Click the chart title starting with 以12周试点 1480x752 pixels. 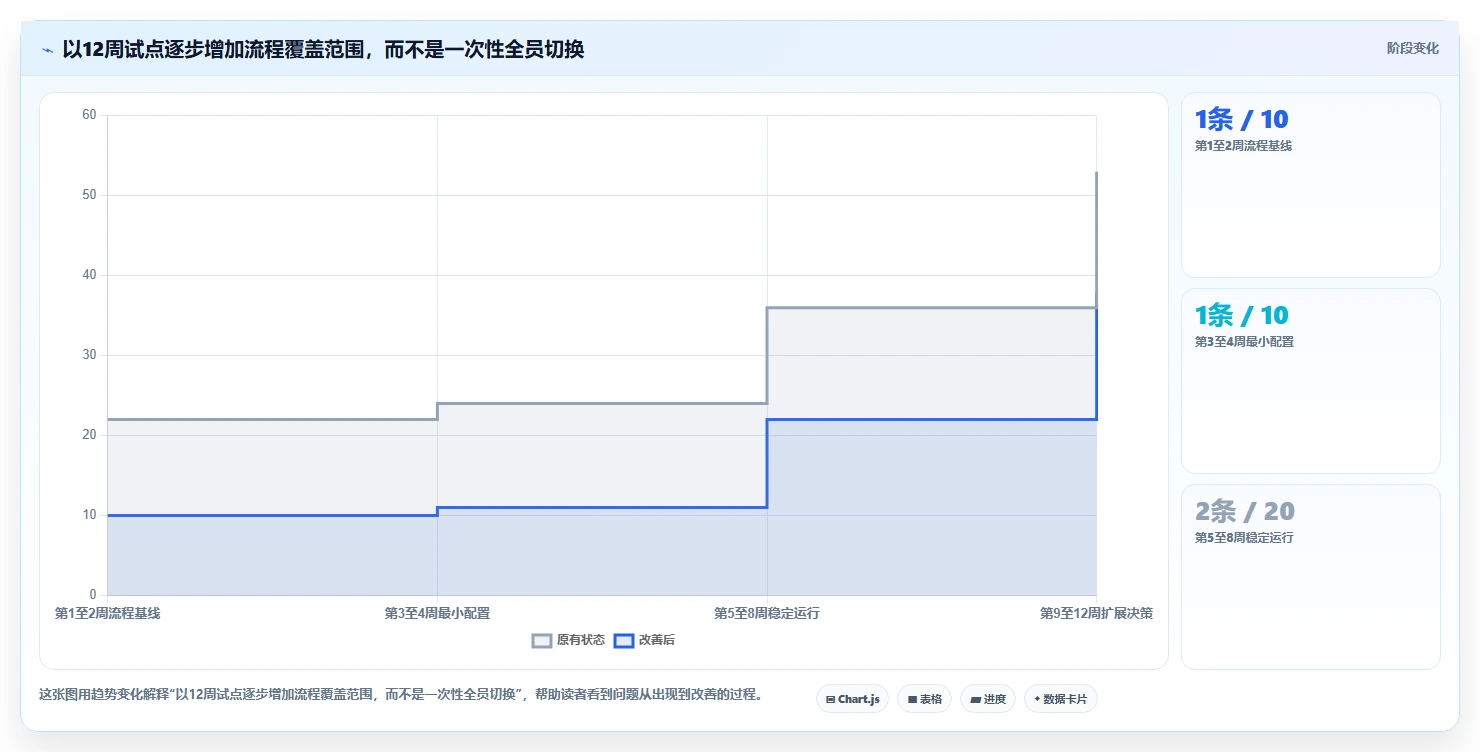(x=323, y=49)
